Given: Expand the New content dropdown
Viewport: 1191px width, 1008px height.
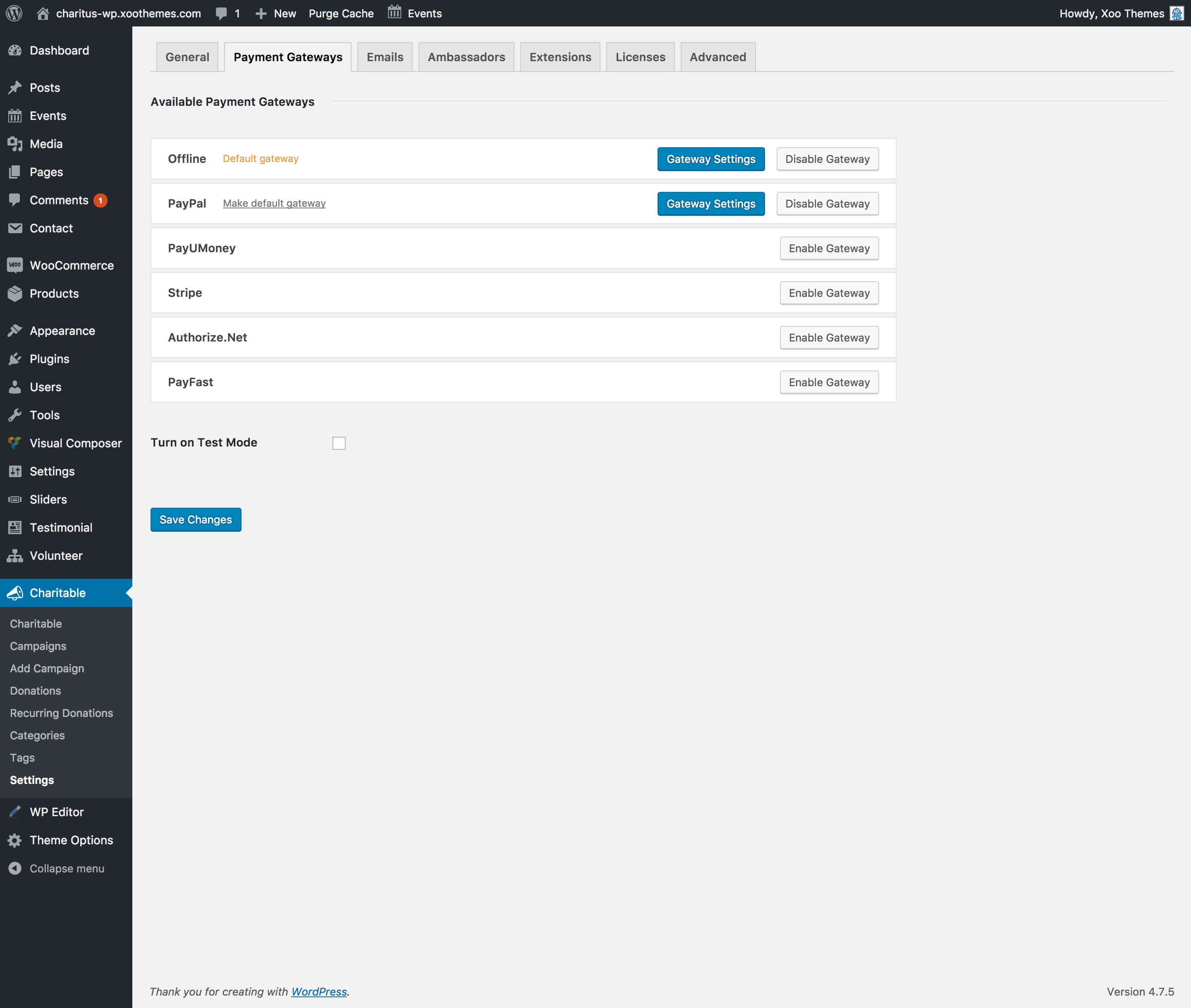Looking at the screenshot, I should coord(275,13).
